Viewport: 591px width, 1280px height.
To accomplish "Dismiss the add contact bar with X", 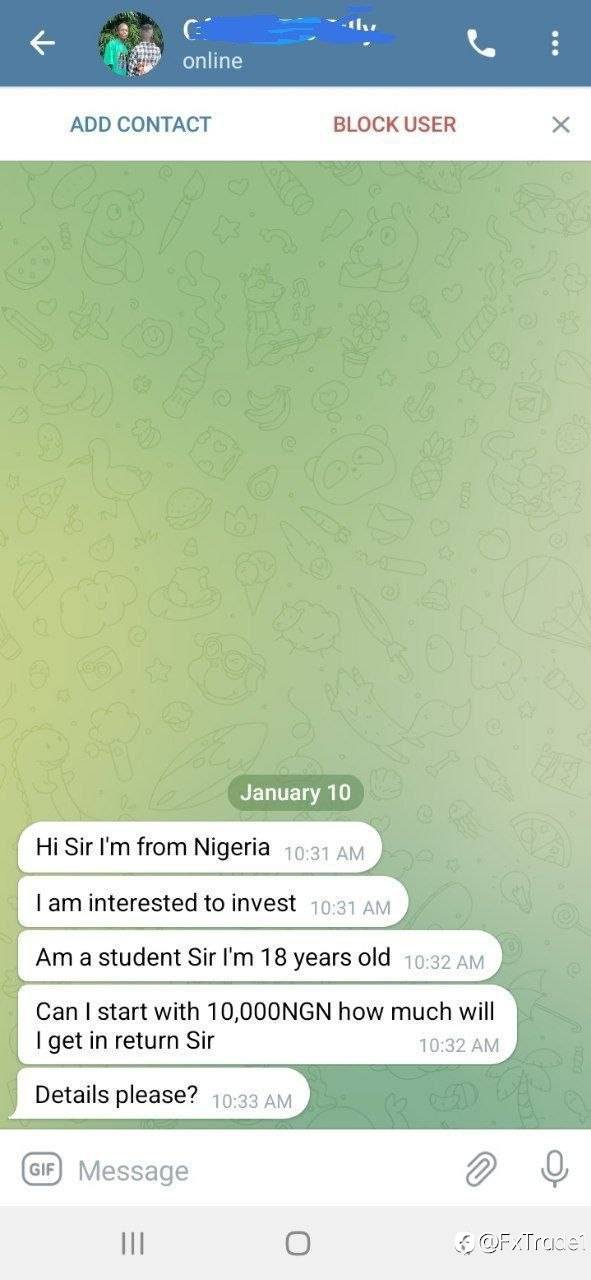I will 561,124.
